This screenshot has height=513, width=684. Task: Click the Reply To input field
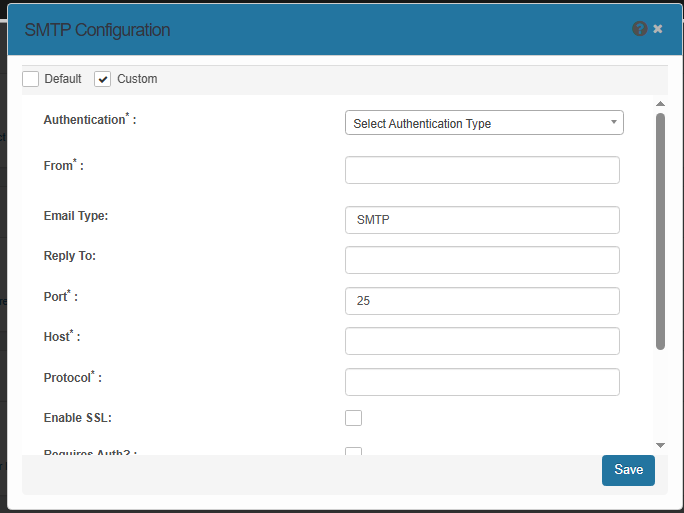(x=482, y=260)
